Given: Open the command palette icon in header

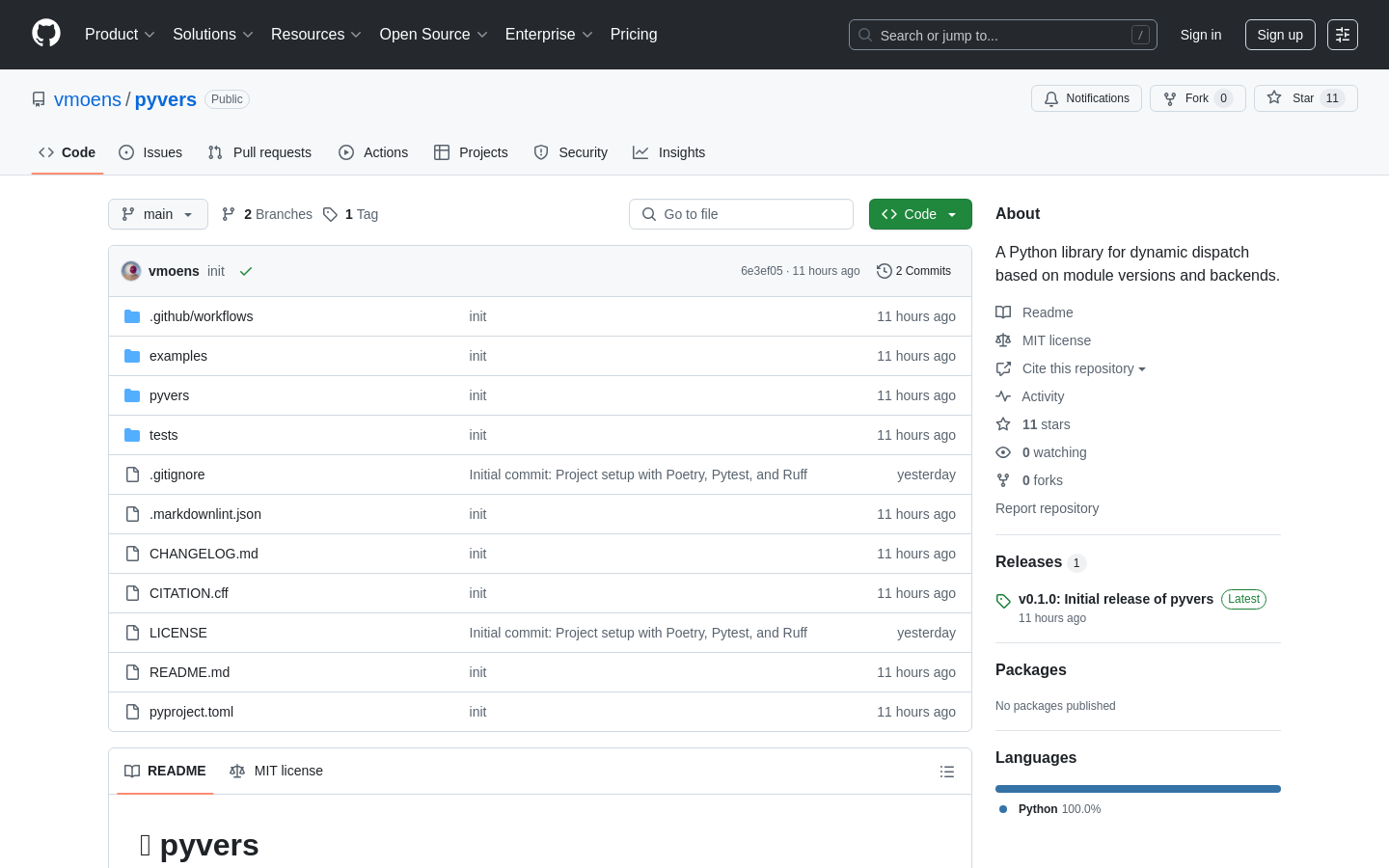Looking at the screenshot, I should tap(1343, 35).
